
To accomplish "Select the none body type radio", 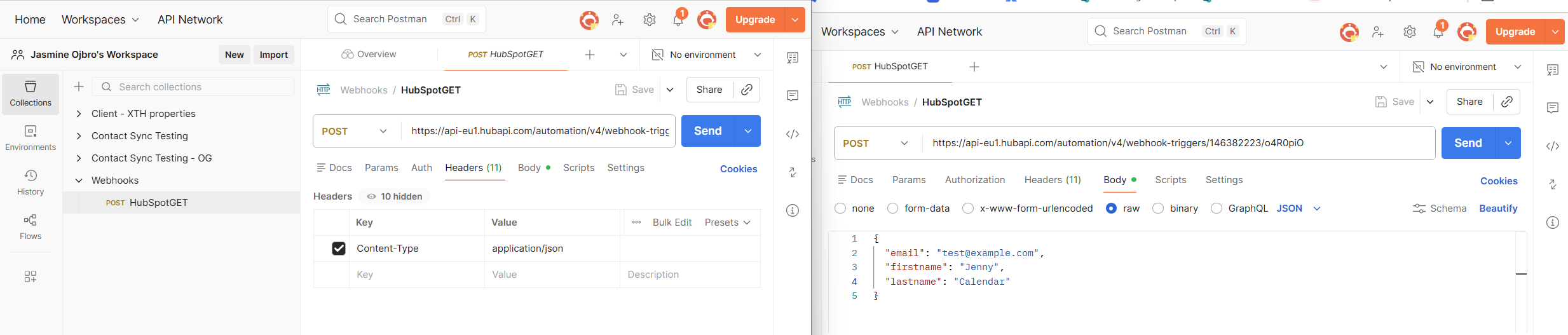I will [x=840, y=209].
